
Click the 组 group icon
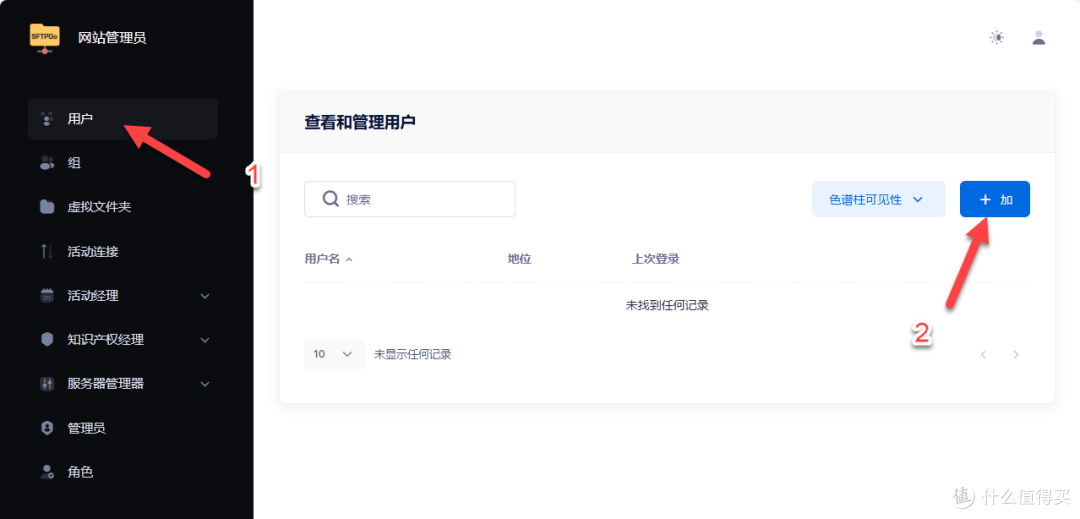coord(47,163)
